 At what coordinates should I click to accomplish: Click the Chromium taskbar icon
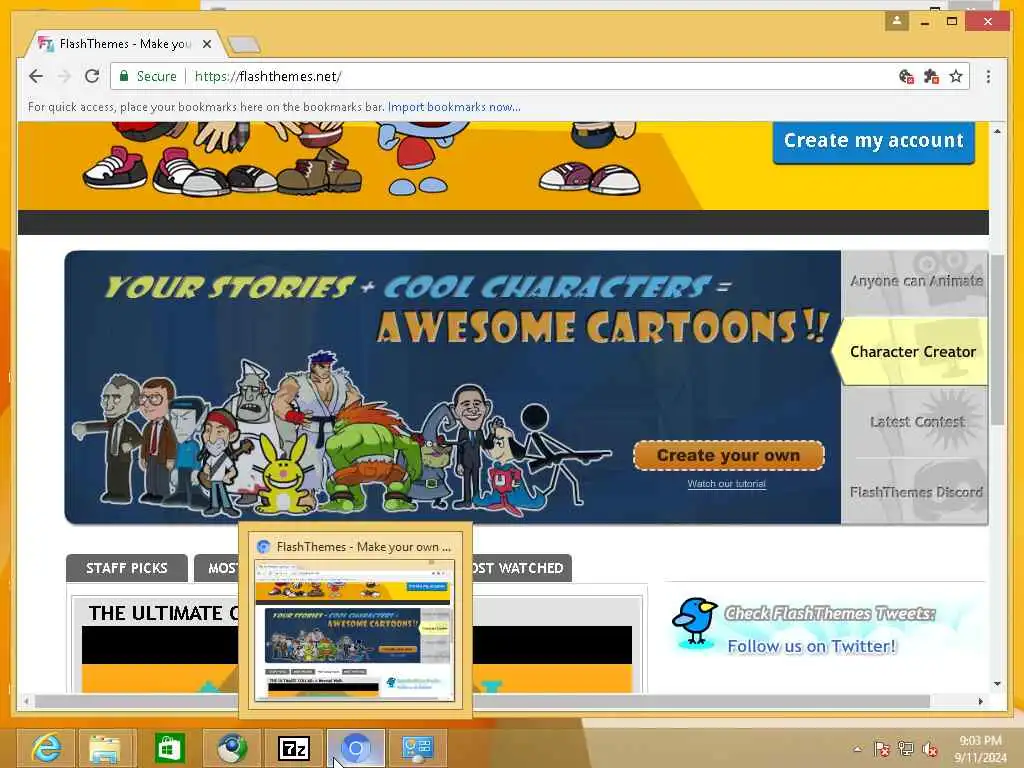[x=355, y=748]
